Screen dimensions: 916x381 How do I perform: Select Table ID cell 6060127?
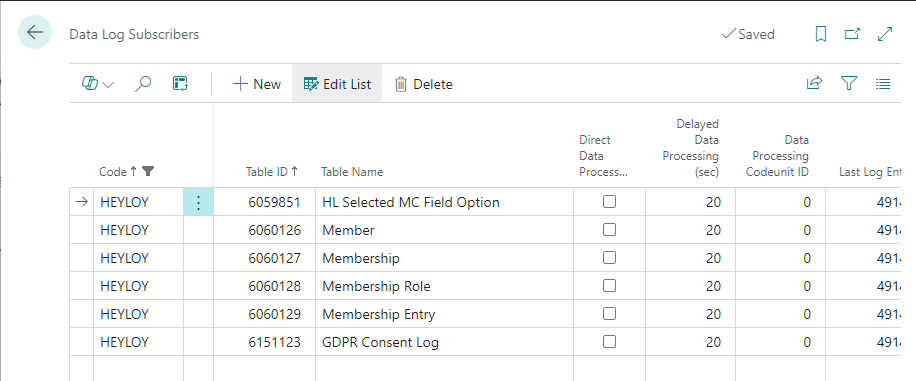[x=265, y=258]
